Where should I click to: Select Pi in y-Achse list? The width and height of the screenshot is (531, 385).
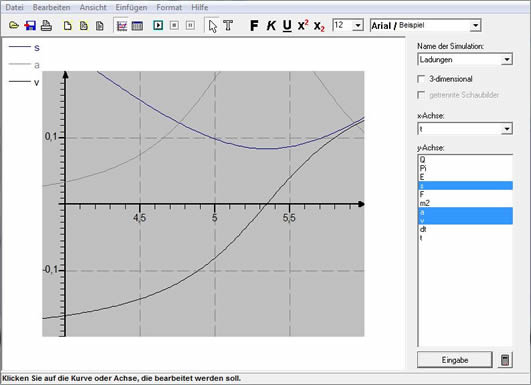[465, 168]
